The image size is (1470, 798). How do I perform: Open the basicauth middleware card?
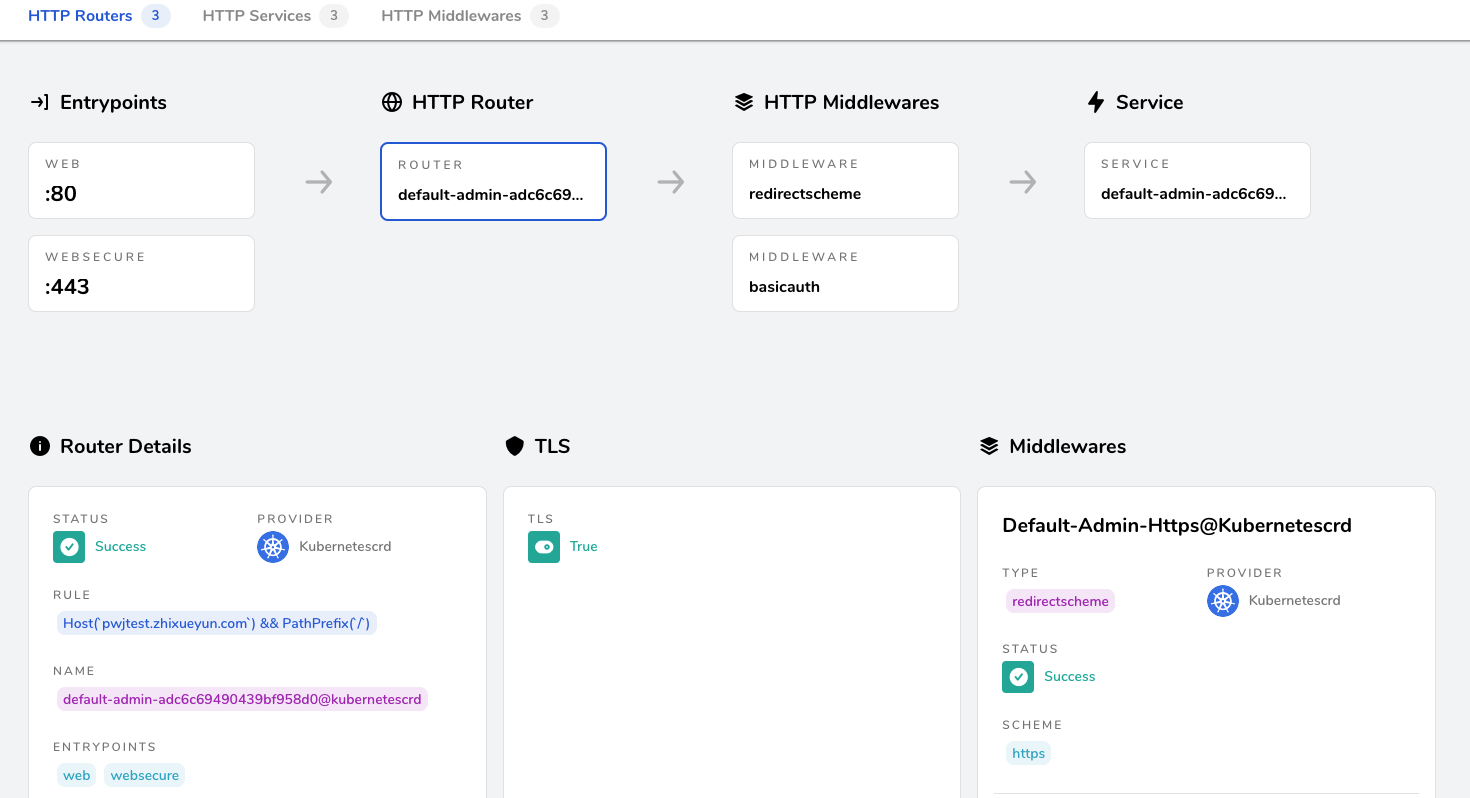(845, 273)
